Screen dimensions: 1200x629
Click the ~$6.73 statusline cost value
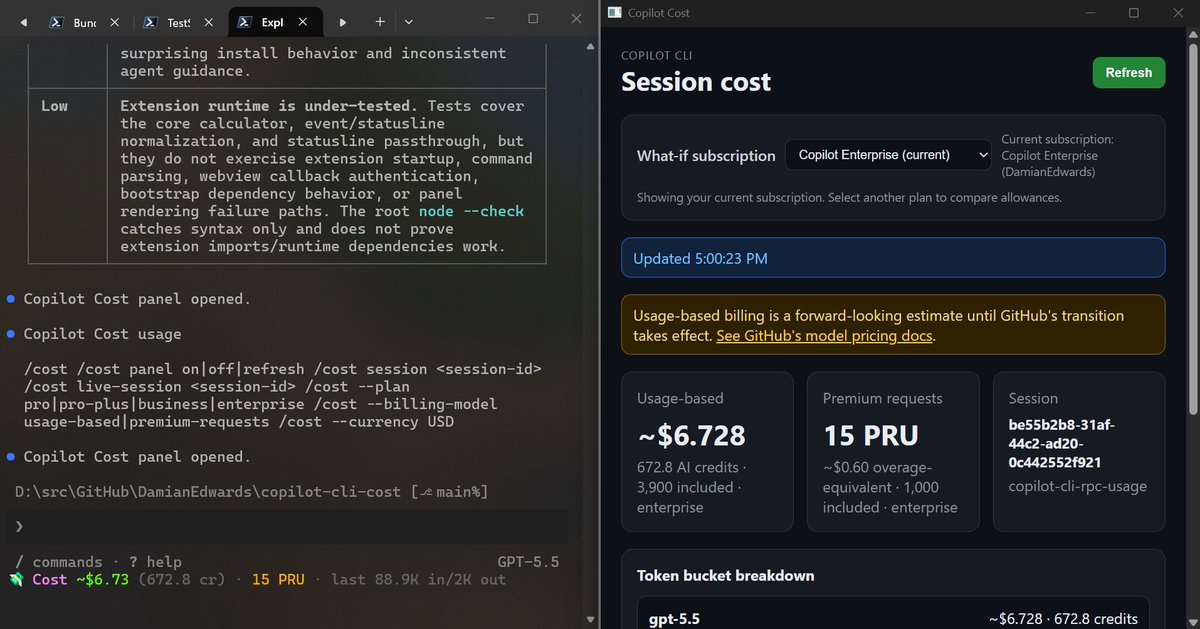(x=103, y=580)
